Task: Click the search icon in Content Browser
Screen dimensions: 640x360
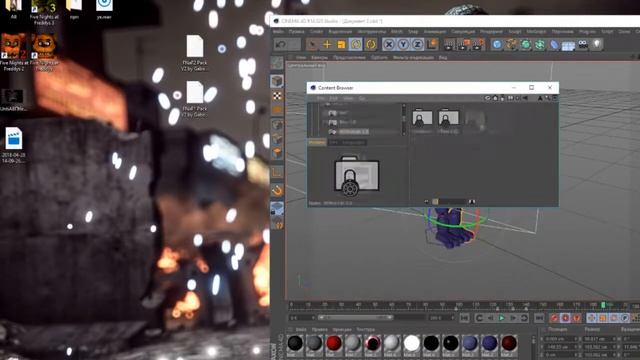Action: [547, 98]
